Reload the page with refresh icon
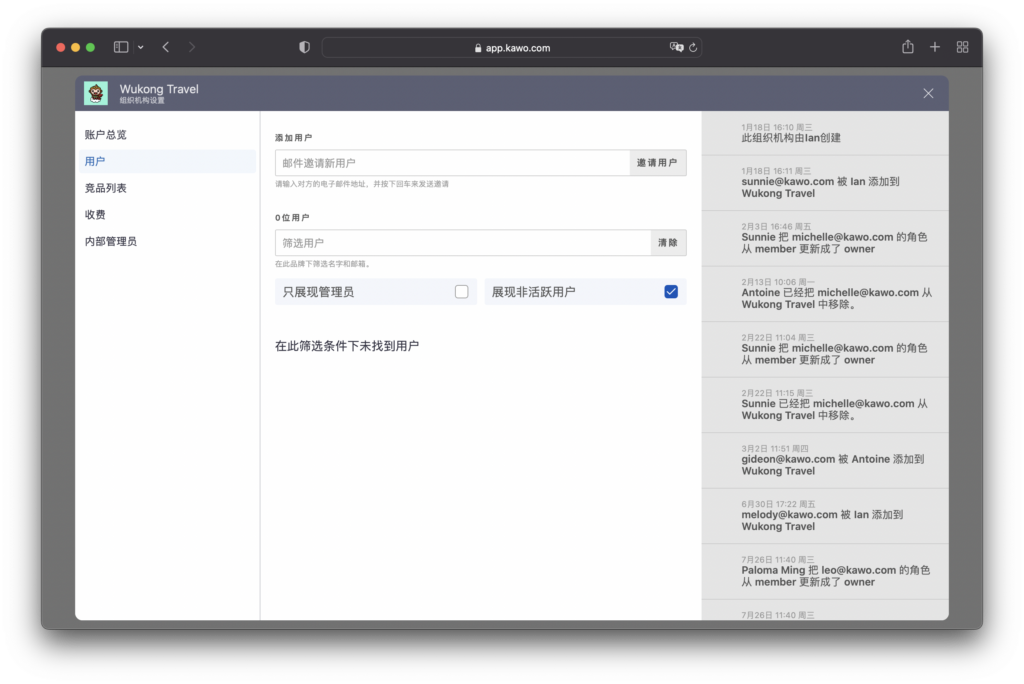This screenshot has height=684, width=1024. pyautogui.click(x=693, y=47)
